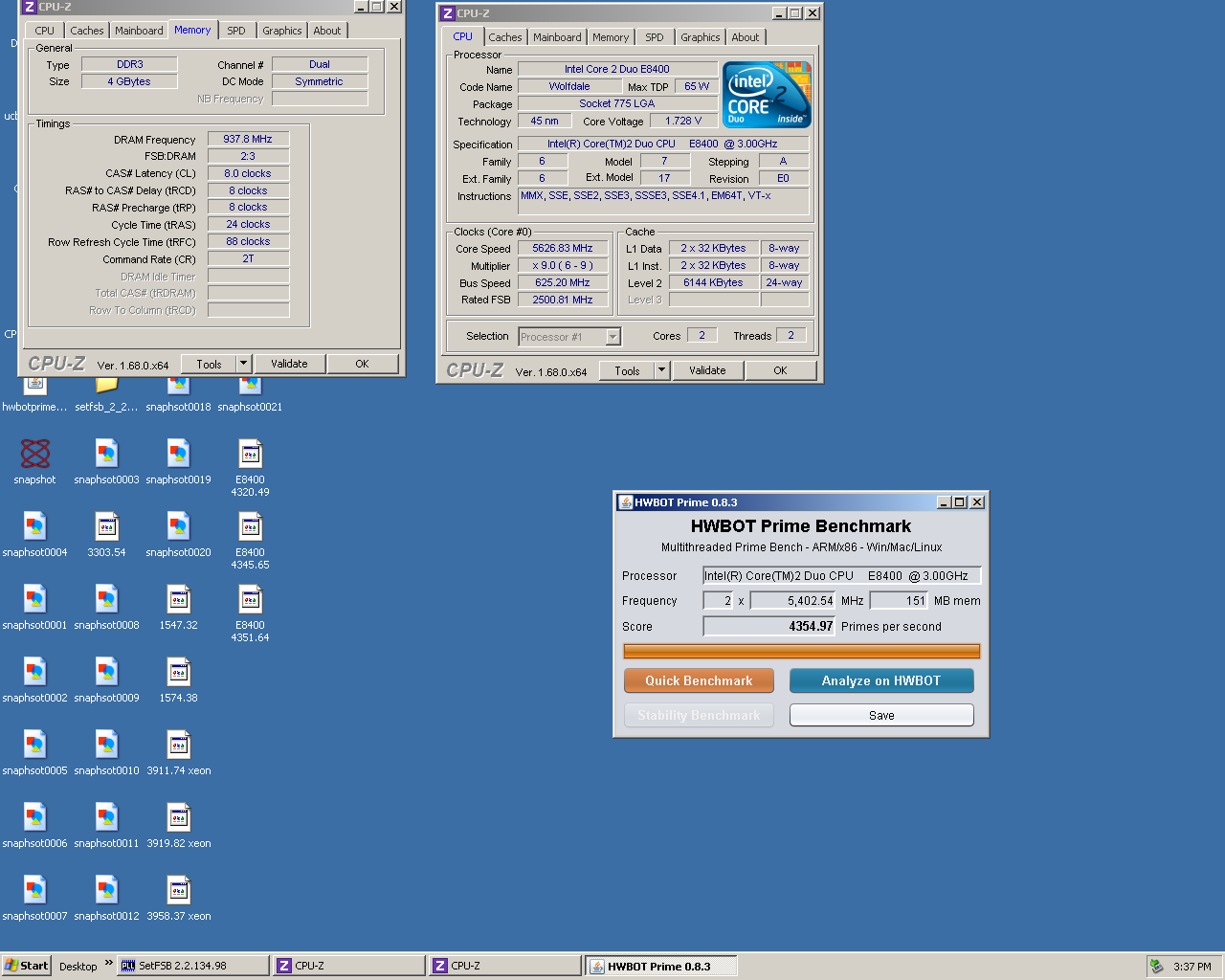
Task: Click Validate in the right CPU-Z window
Action: pyautogui.click(x=707, y=370)
